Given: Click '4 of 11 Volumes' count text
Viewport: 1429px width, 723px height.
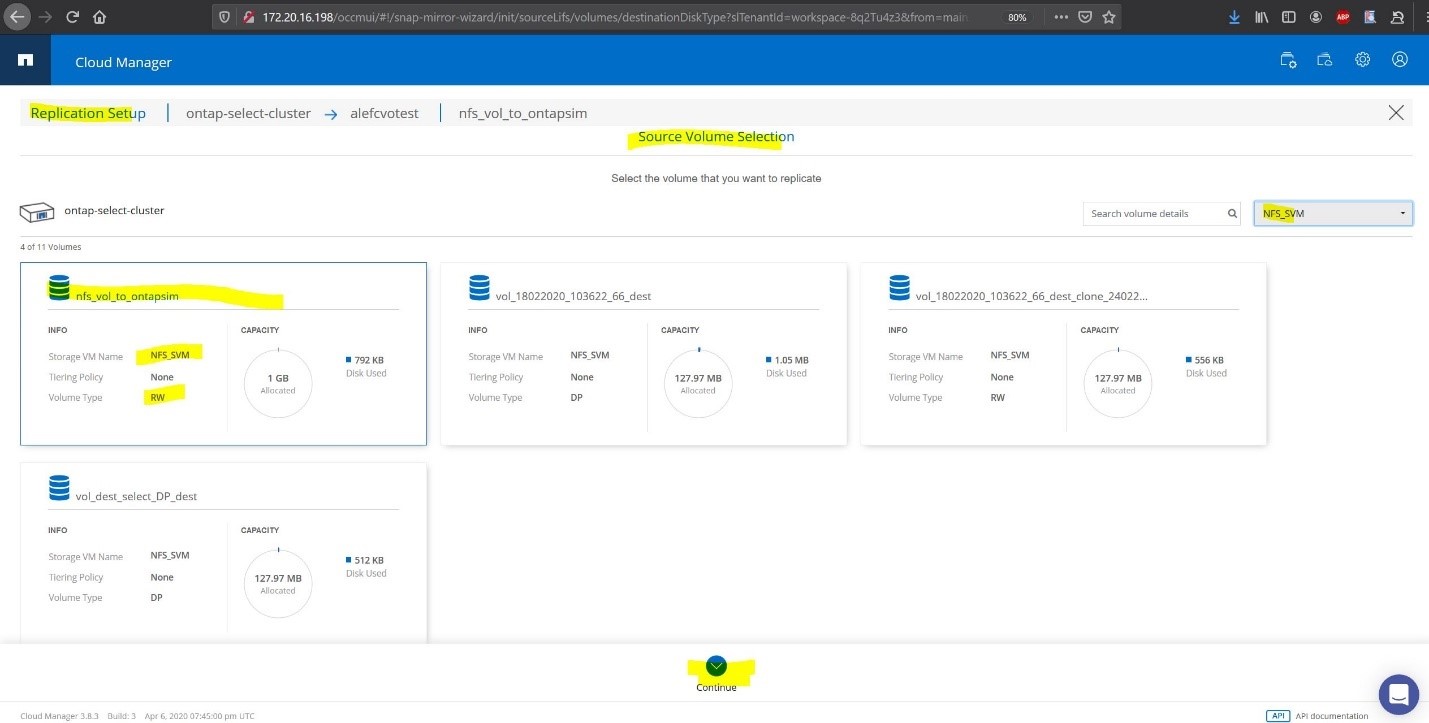Looking at the screenshot, I should 50,247.
